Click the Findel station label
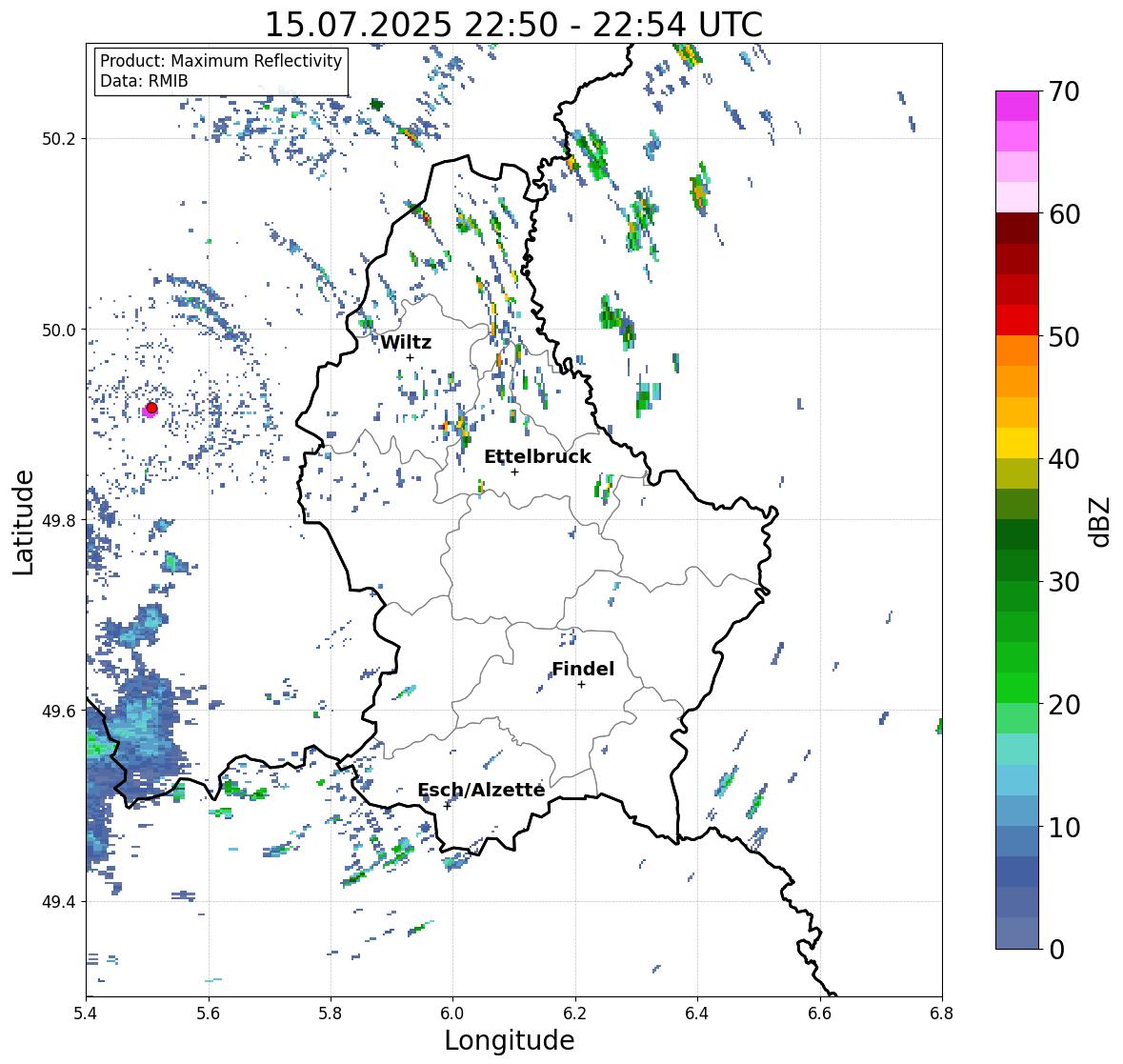Image resolution: width=1123 pixels, height=1064 pixels. [x=583, y=669]
